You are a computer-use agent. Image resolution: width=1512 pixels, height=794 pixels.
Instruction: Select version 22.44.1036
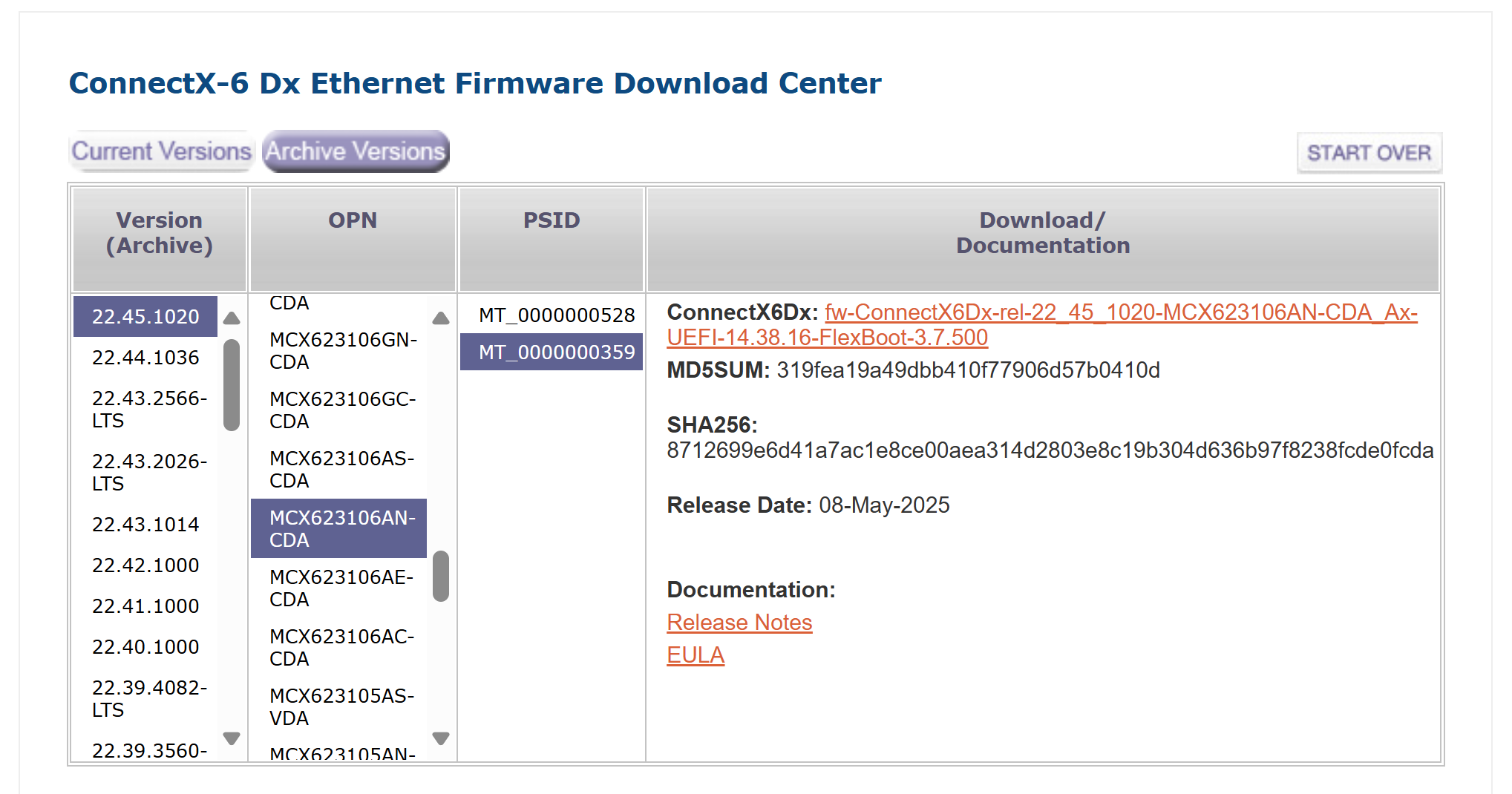coord(145,358)
